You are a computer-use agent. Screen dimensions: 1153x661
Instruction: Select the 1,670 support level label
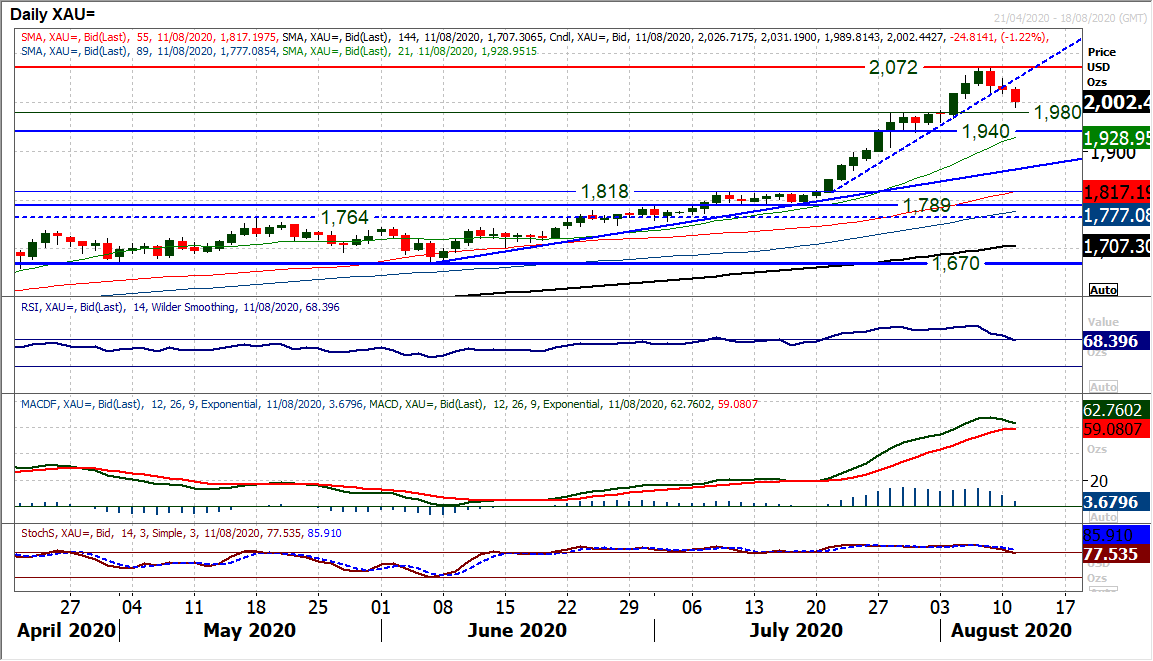click(957, 263)
